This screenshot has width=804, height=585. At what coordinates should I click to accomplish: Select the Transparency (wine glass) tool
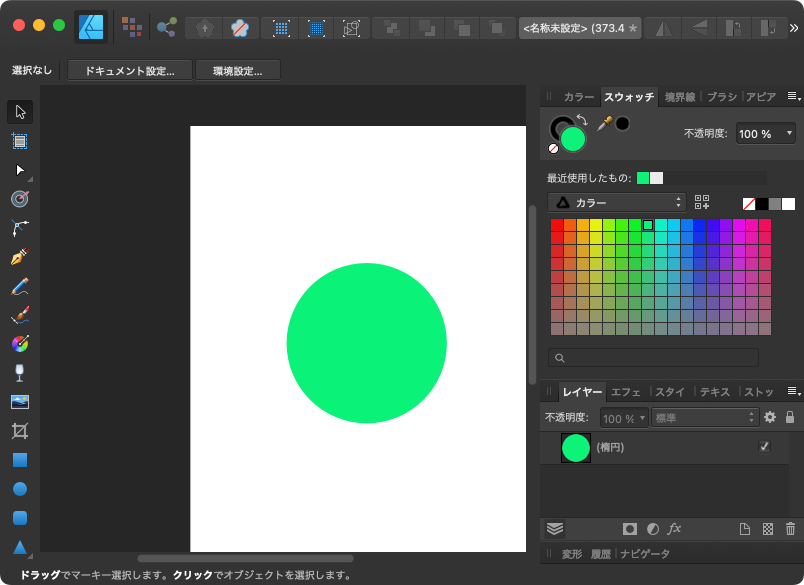click(20, 373)
